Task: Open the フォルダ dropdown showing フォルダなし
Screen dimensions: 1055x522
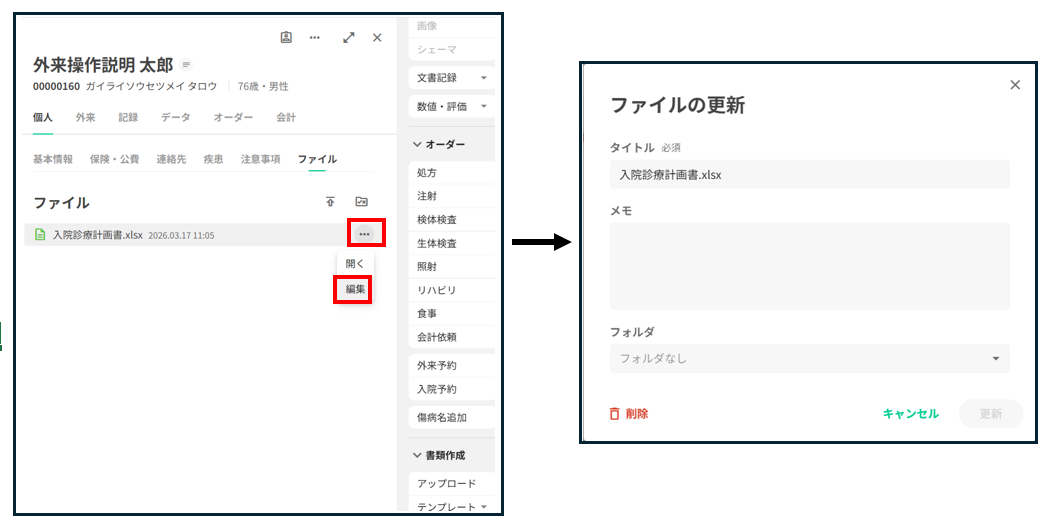Action: click(809, 359)
